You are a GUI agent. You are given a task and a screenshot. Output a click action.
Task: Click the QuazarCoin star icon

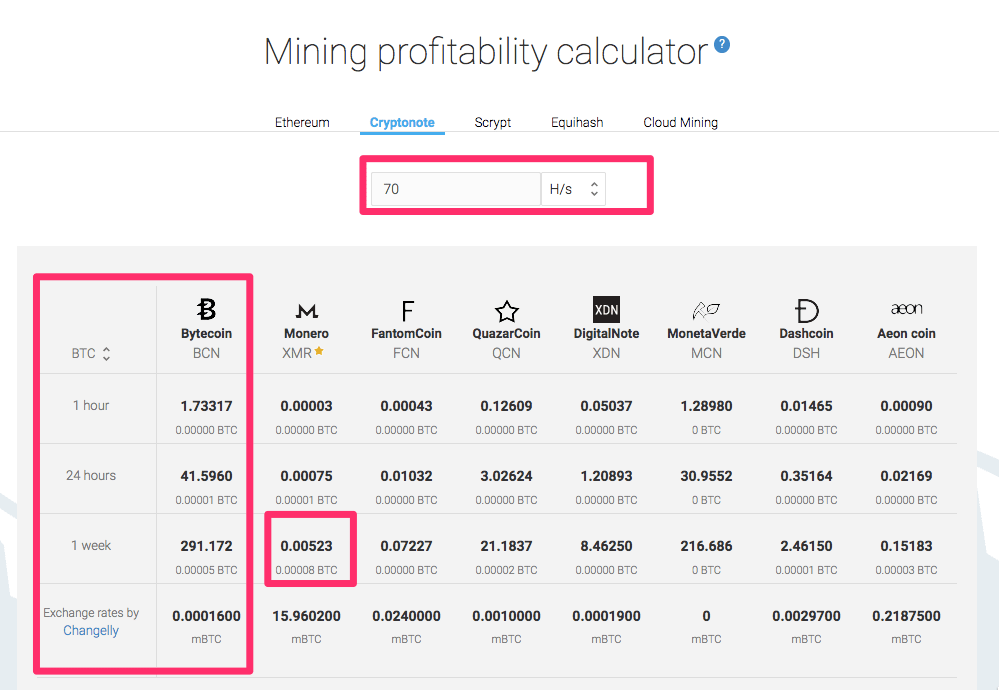point(506,310)
